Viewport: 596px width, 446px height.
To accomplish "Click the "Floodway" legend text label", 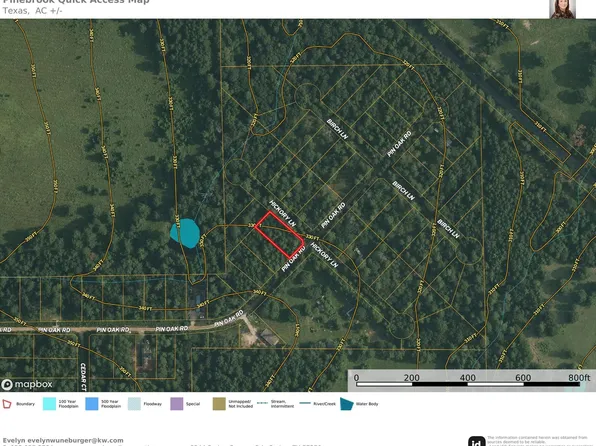I will coord(152,404).
